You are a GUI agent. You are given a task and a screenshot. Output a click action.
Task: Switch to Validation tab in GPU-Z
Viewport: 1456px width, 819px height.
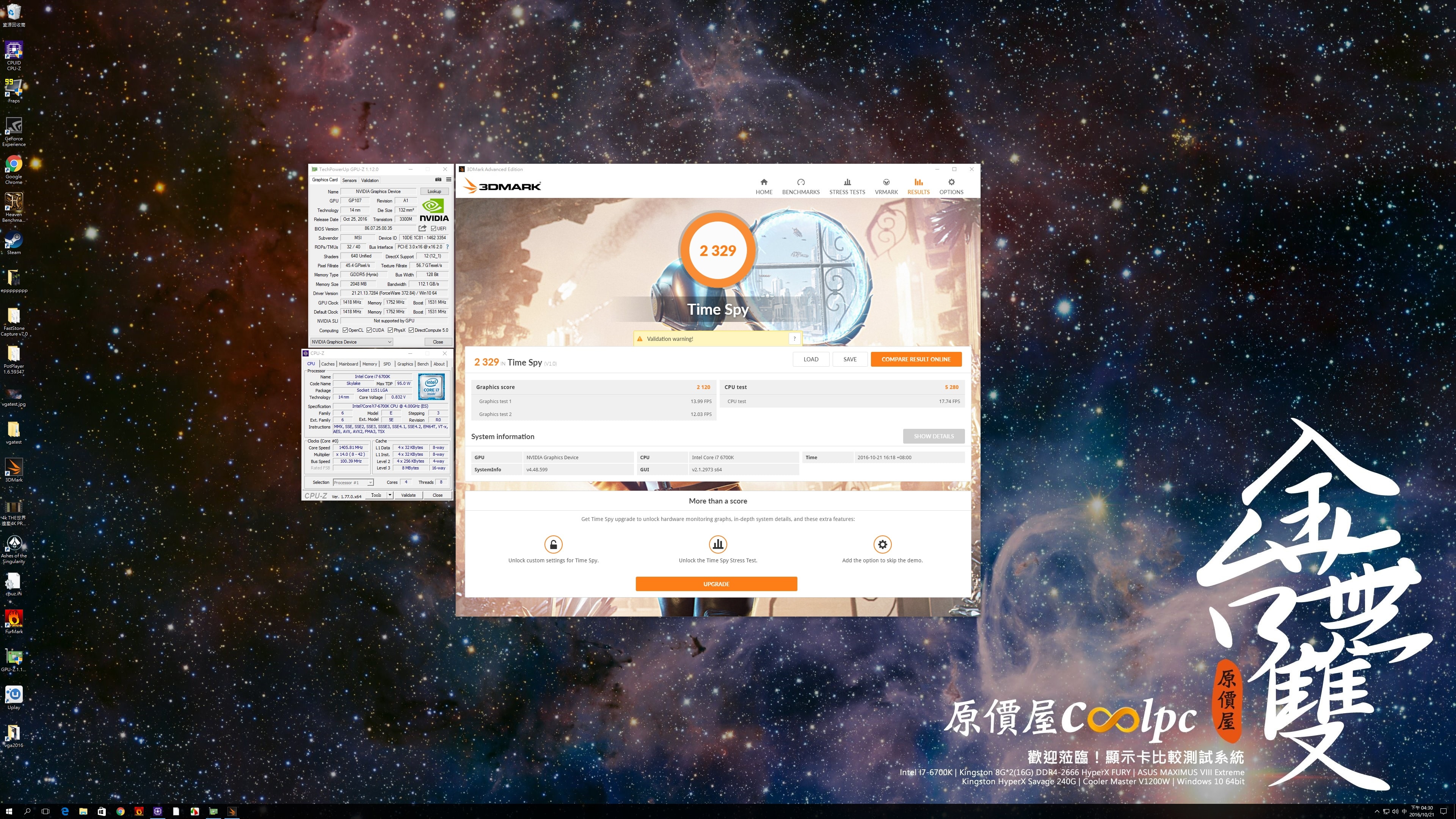point(370,180)
